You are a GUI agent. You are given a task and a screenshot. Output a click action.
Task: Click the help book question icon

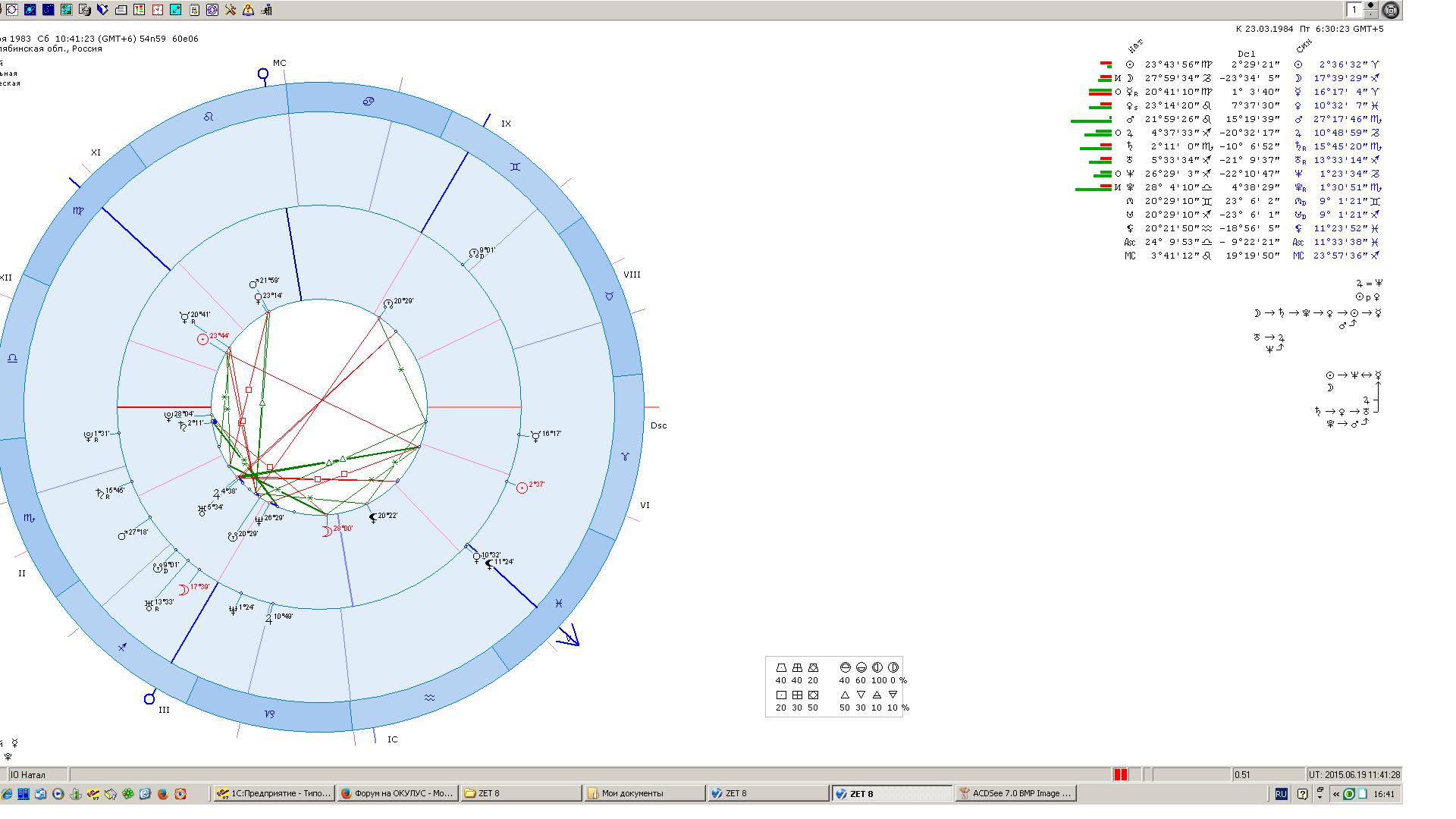[x=249, y=10]
